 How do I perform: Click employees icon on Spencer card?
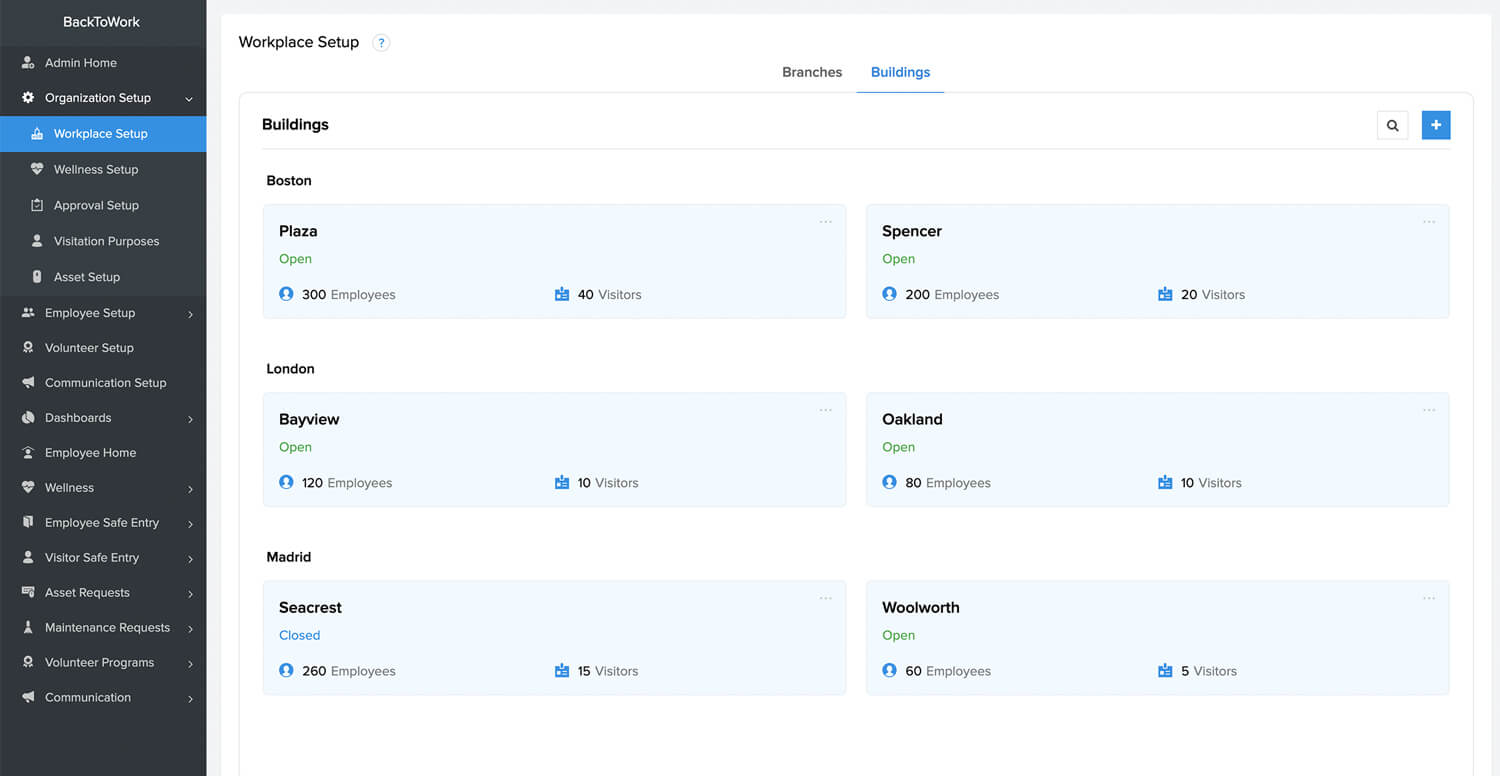tap(889, 294)
